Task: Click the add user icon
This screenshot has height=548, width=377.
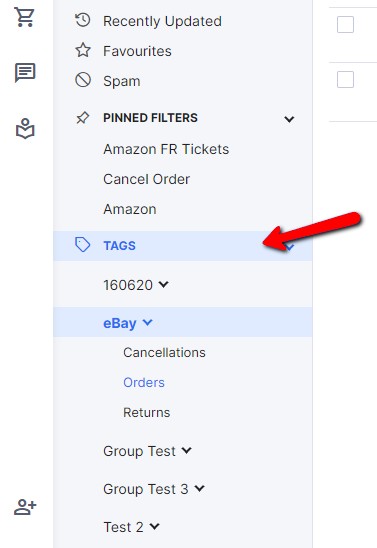Action: point(25,506)
